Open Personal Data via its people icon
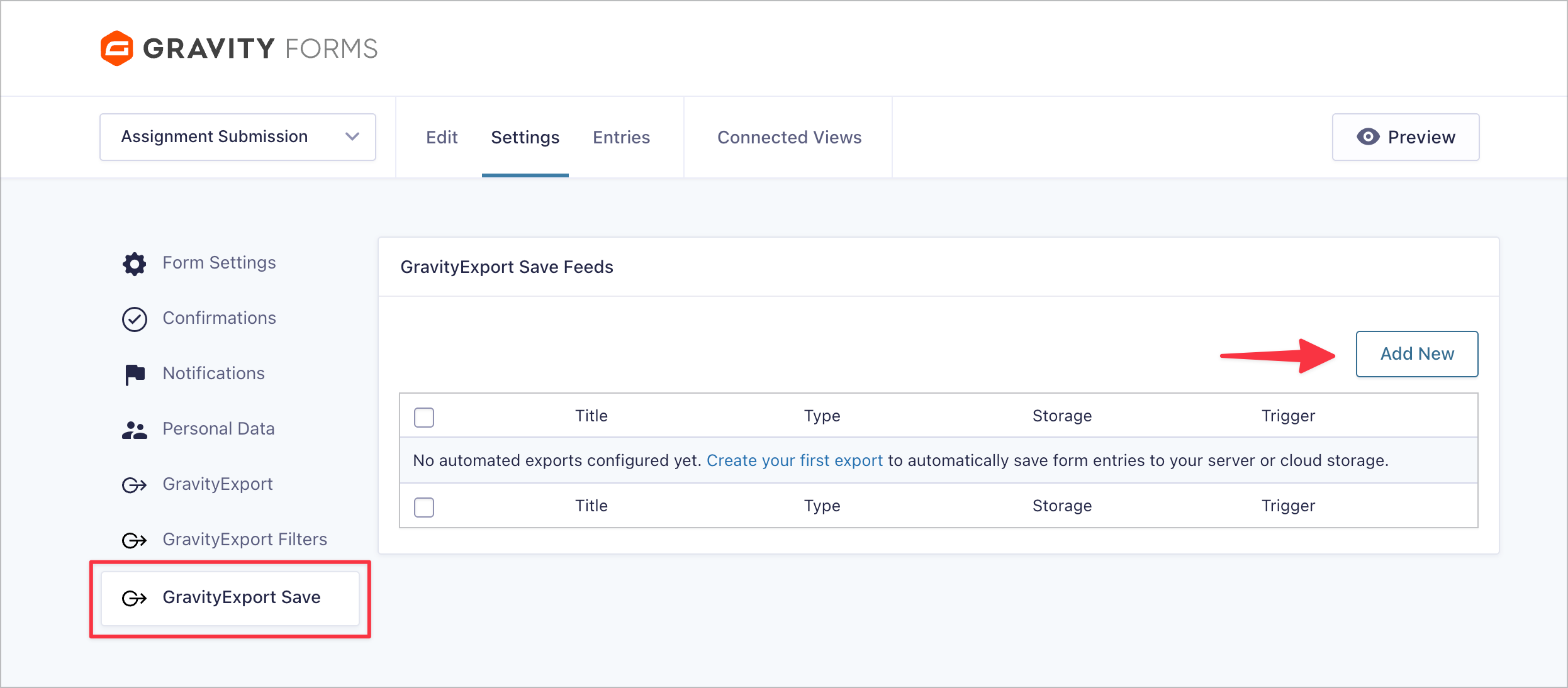The height and width of the screenshot is (688, 1568). tap(133, 430)
